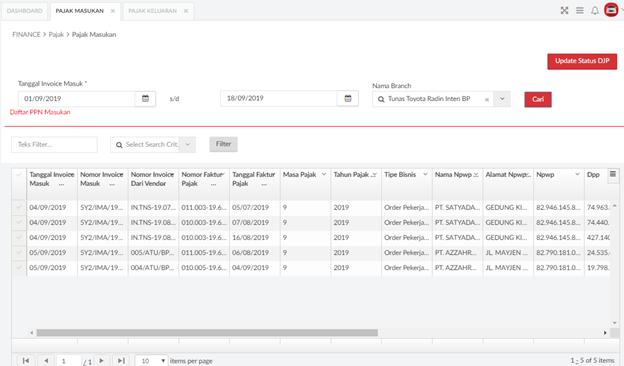624x366 pixels.
Task: Open items per page dropdown
Action: 151,361
